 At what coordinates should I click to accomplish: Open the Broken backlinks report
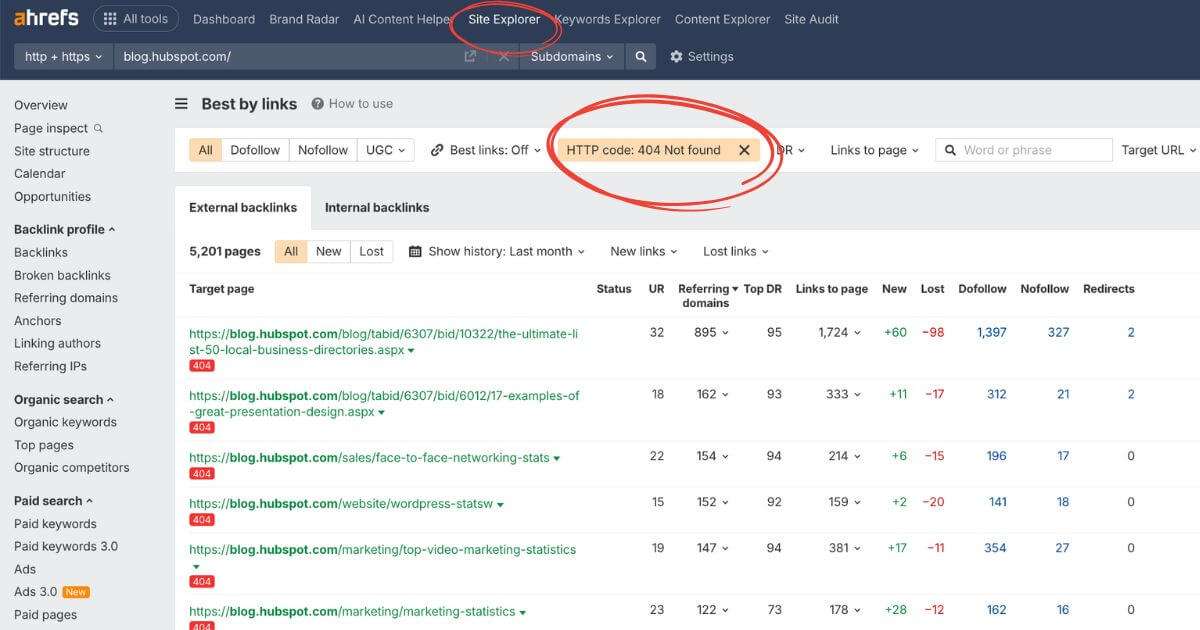pos(62,274)
